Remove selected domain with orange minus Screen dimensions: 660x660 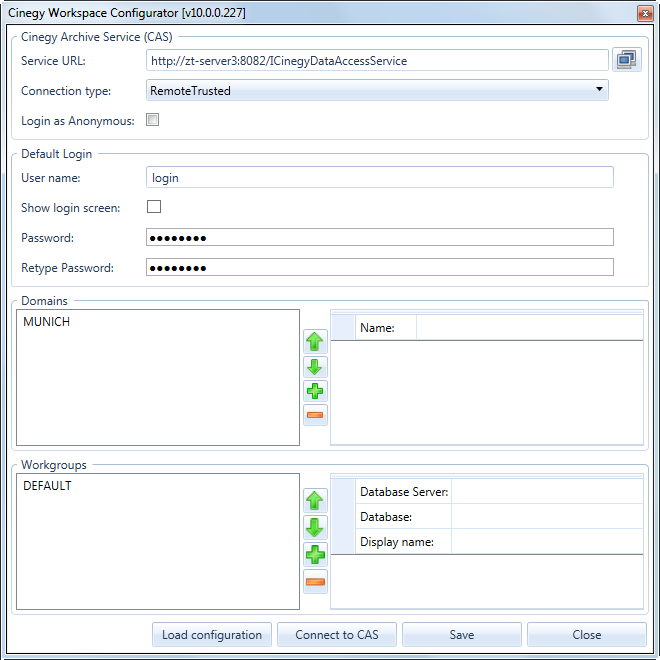tap(315, 415)
